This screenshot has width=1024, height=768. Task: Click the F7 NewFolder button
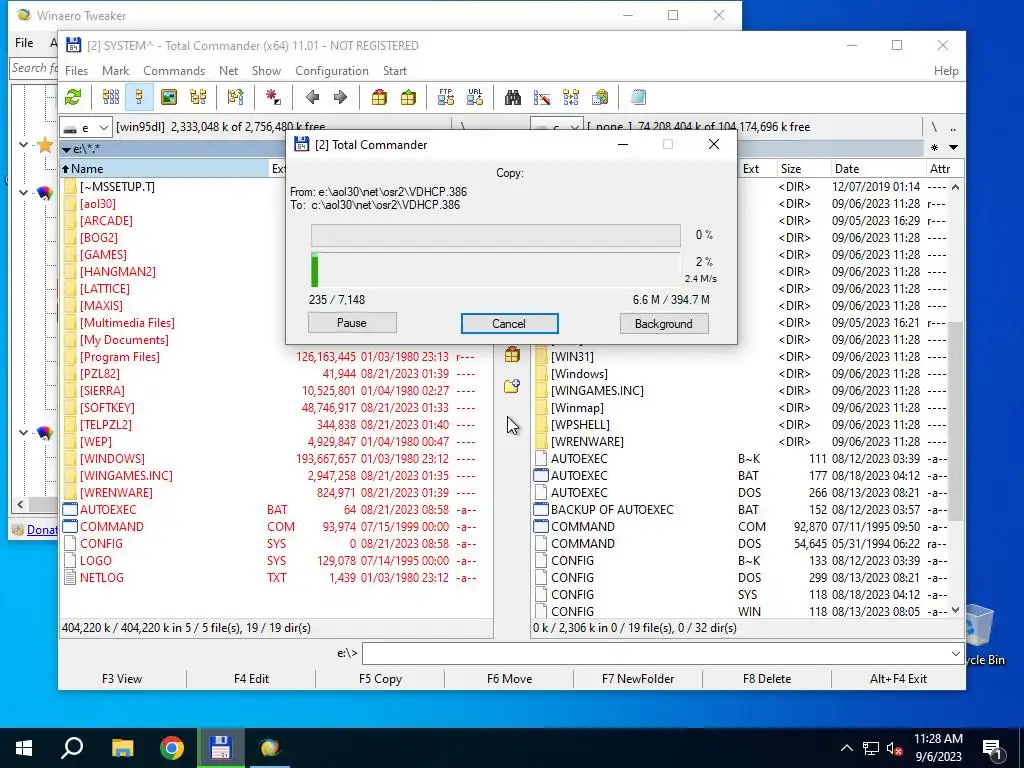click(x=638, y=679)
